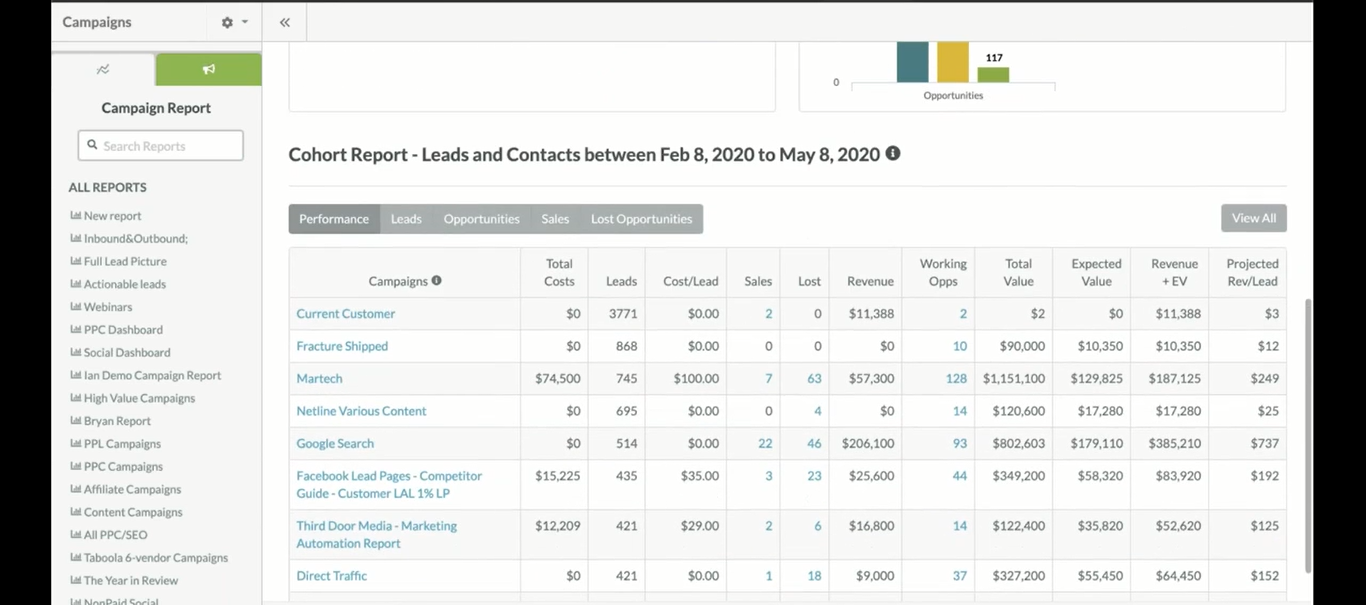Select the green megaphone campaigns tab
Image resolution: width=1366 pixels, height=605 pixels.
click(x=208, y=69)
